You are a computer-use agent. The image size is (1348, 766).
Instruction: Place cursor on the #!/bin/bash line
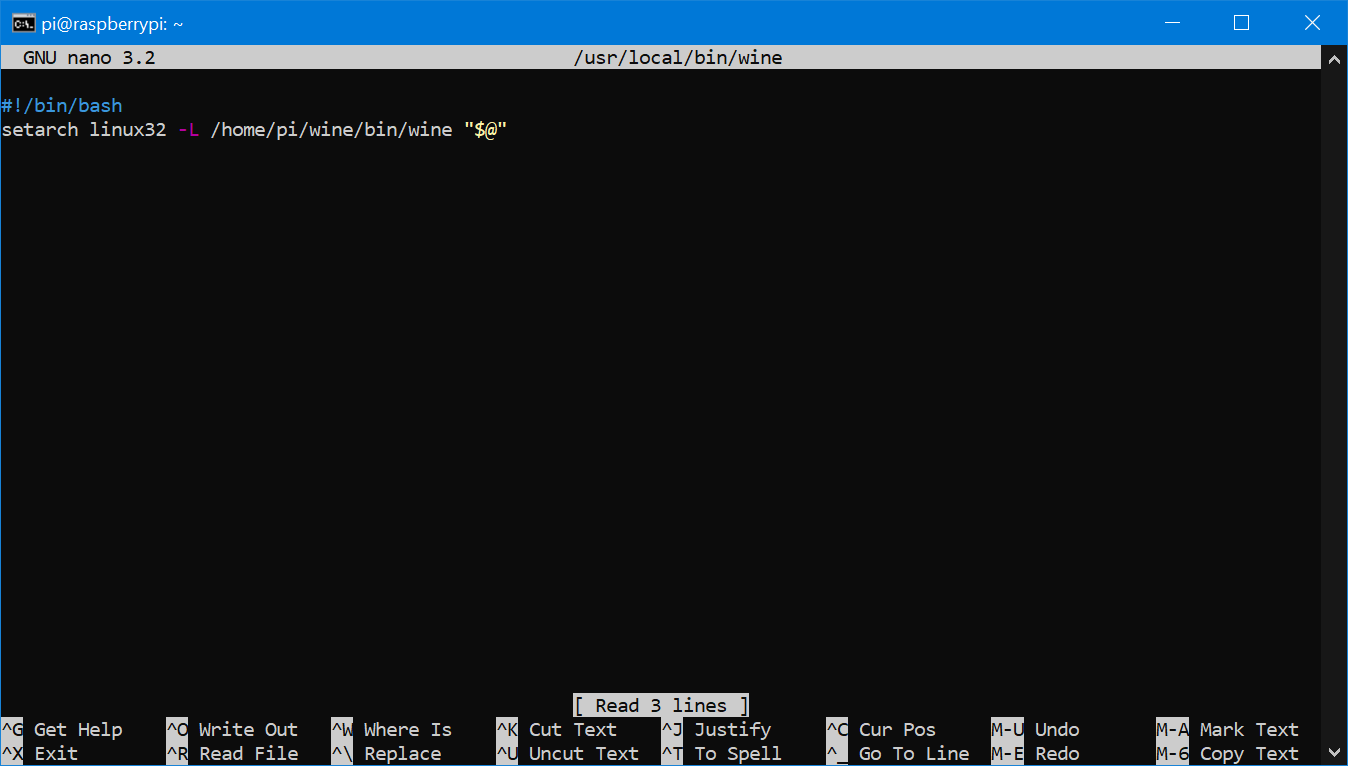point(62,106)
